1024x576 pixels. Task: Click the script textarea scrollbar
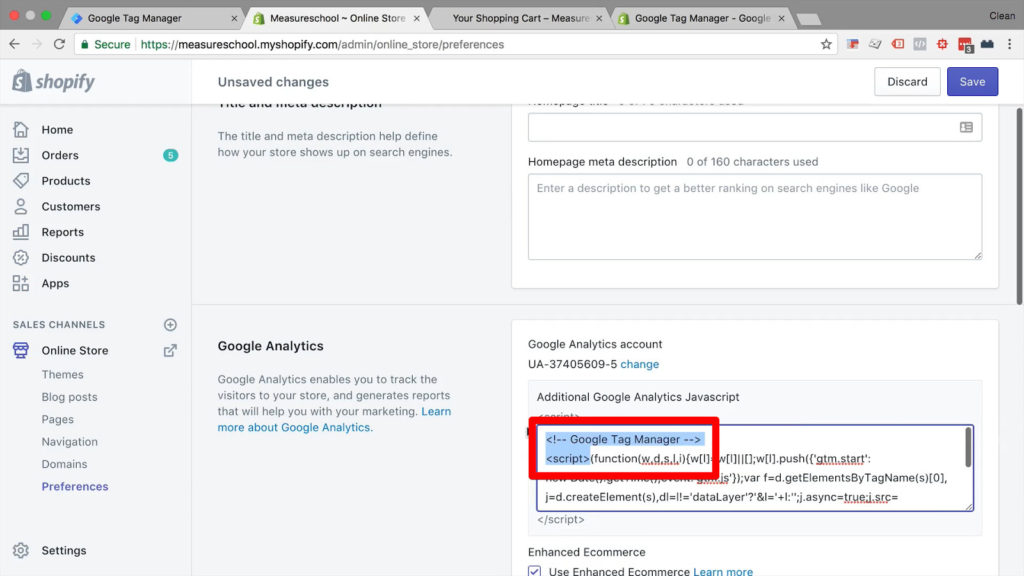(967, 448)
